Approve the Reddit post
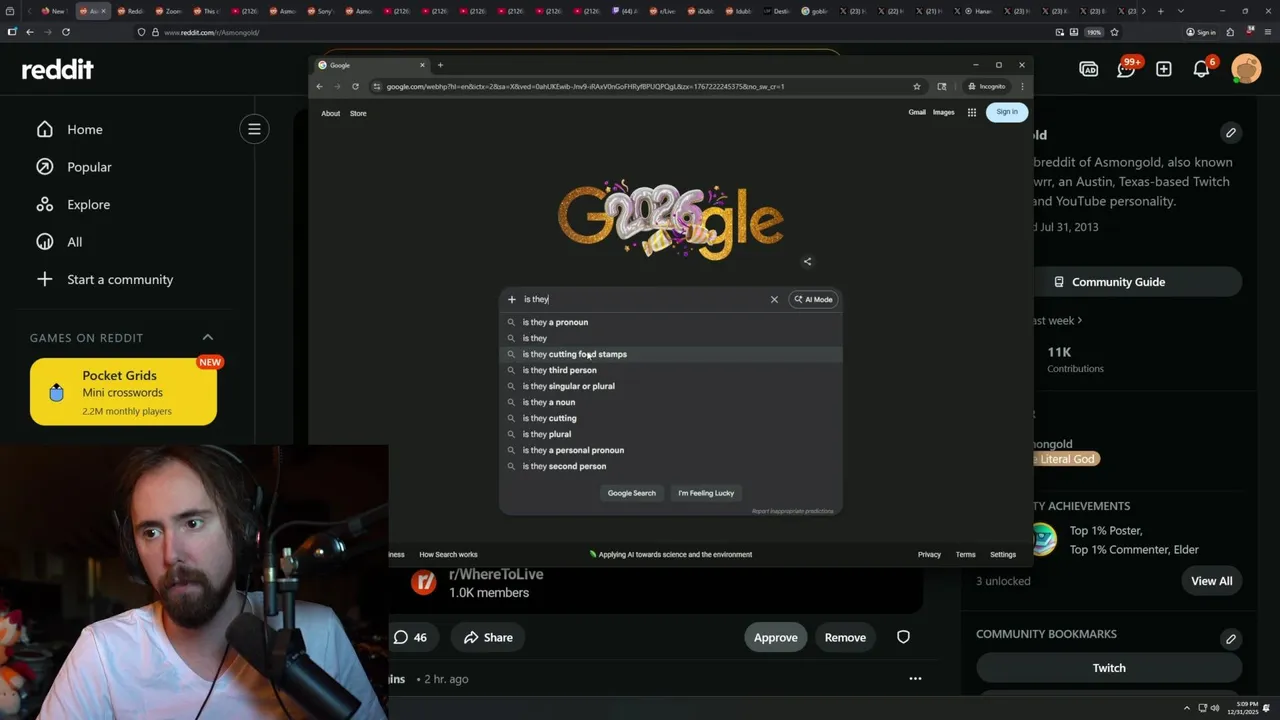Image resolution: width=1280 pixels, height=720 pixels. pos(776,637)
